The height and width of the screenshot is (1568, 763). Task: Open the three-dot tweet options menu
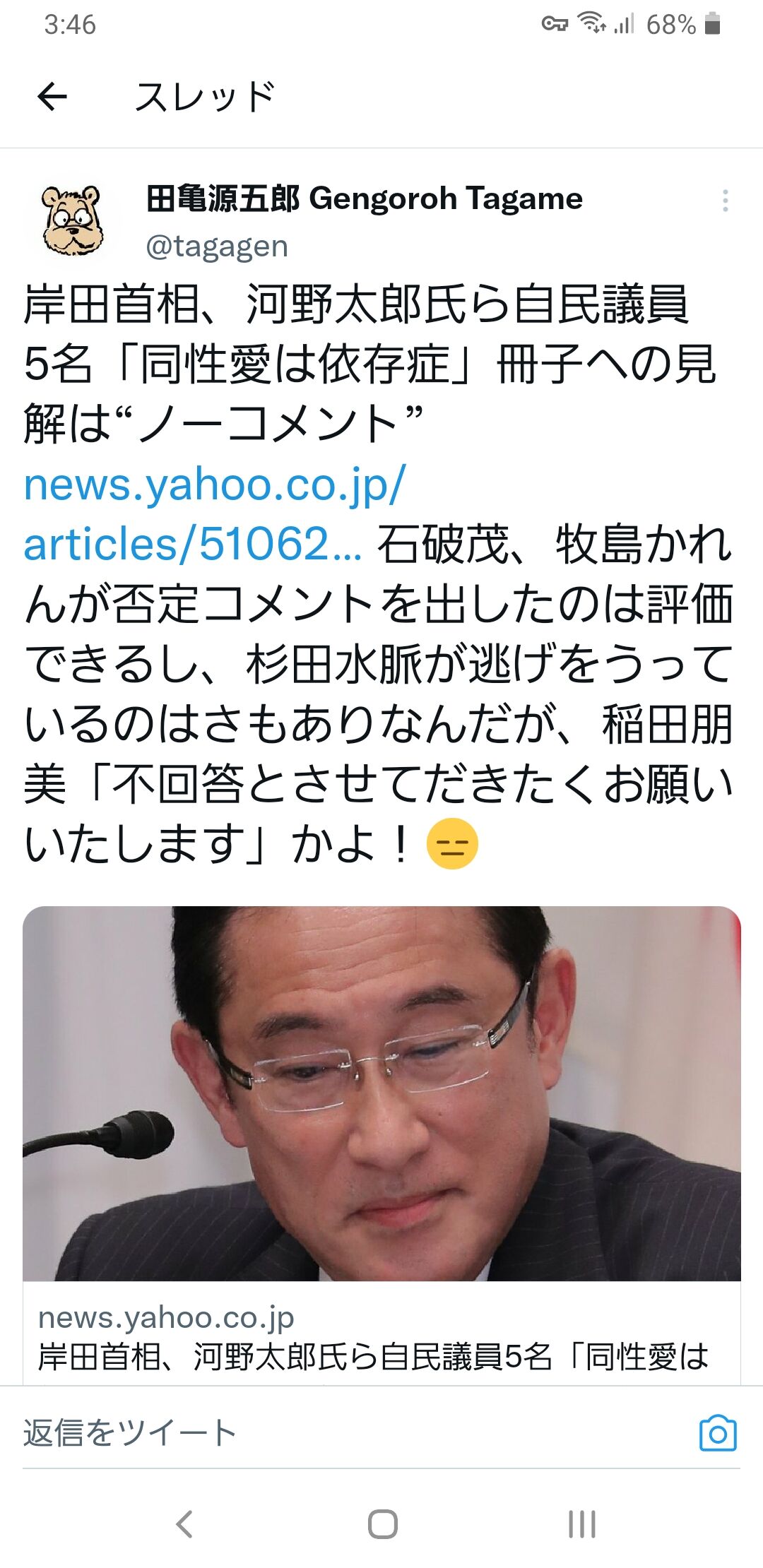pos(725,201)
